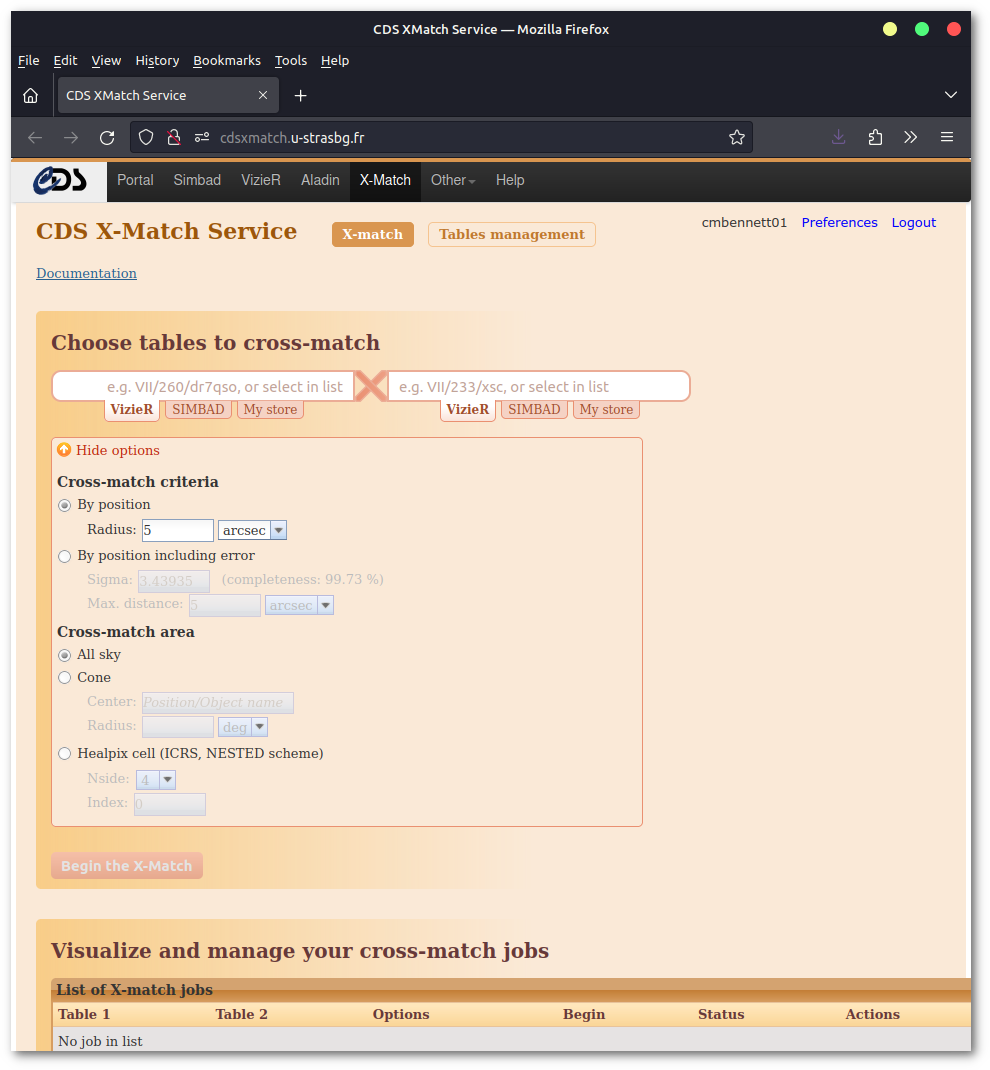Open the View menu
This screenshot has height=1070, width=990.
[x=106, y=61]
